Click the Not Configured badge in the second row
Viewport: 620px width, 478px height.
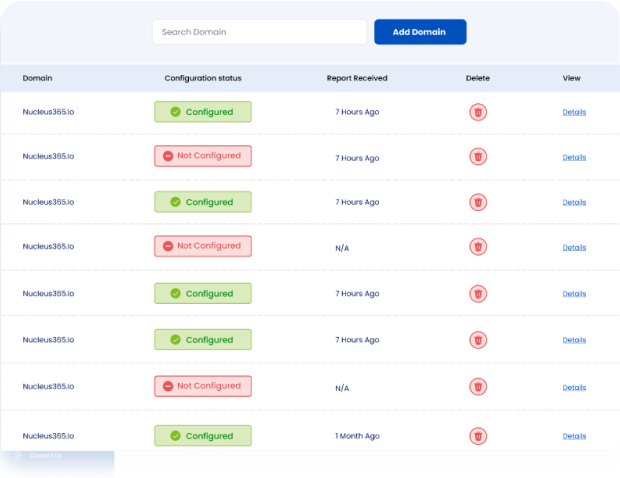tap(202, 156)
